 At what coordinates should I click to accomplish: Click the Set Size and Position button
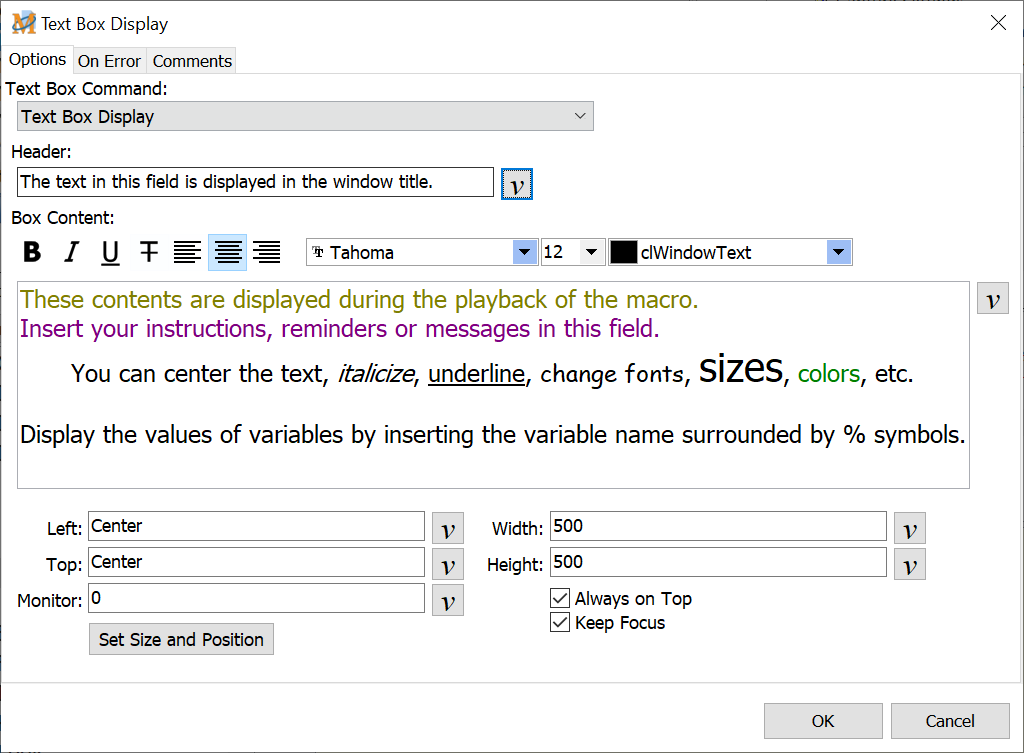tap(181, 639)
